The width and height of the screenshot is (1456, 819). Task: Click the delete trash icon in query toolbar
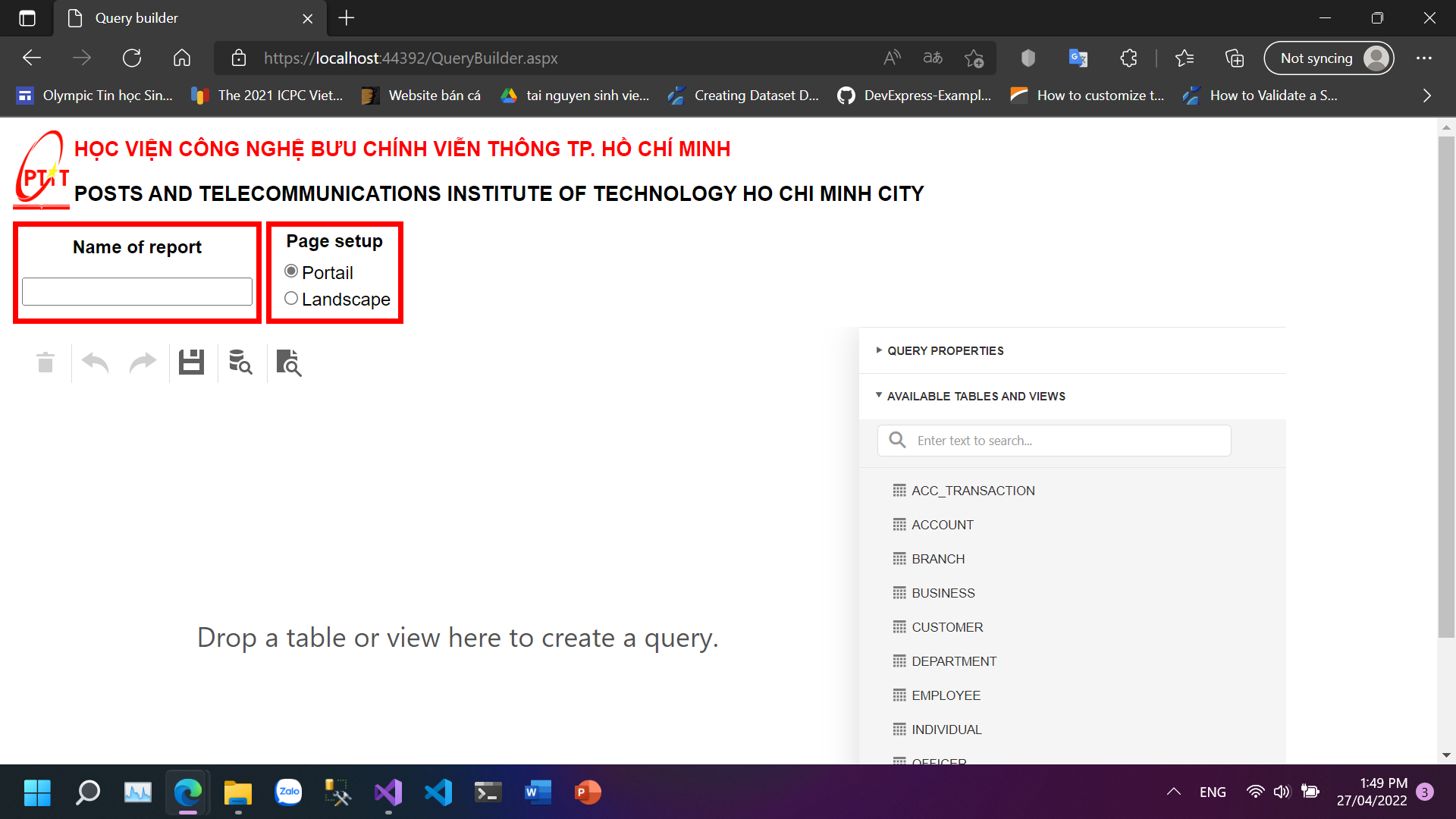point(45,363)
